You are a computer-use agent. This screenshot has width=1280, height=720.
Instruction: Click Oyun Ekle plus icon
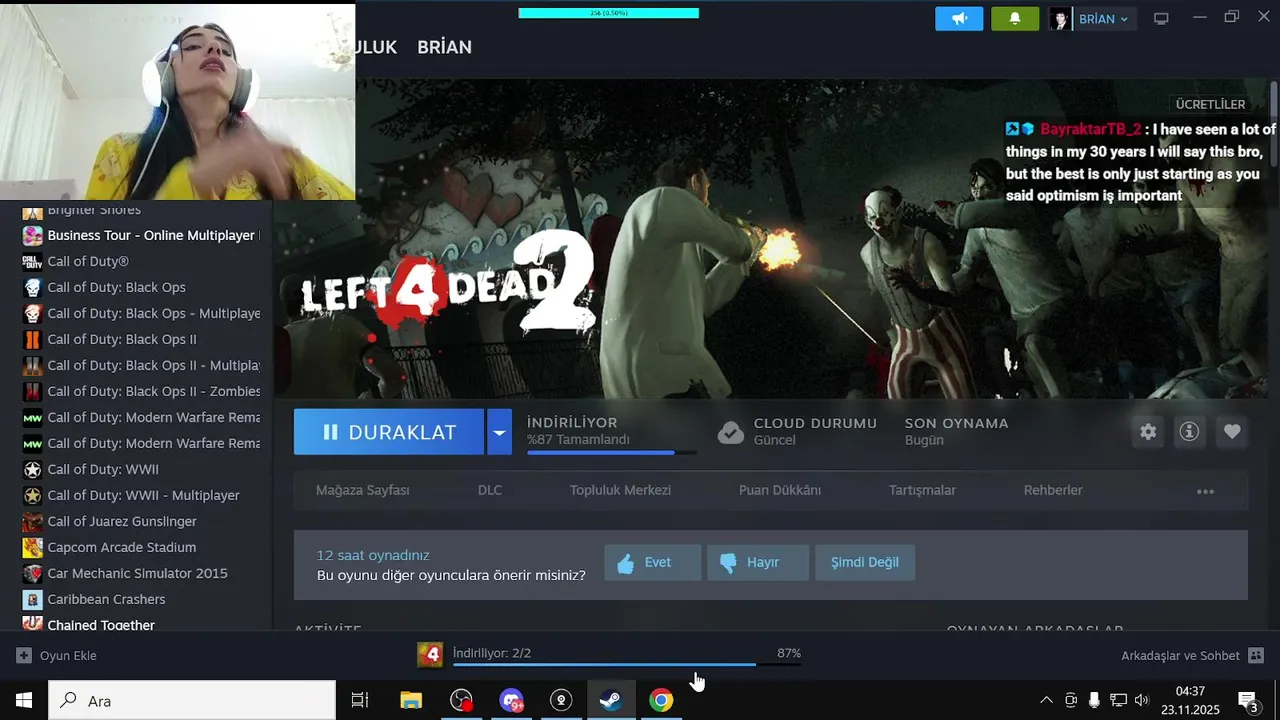24,656
